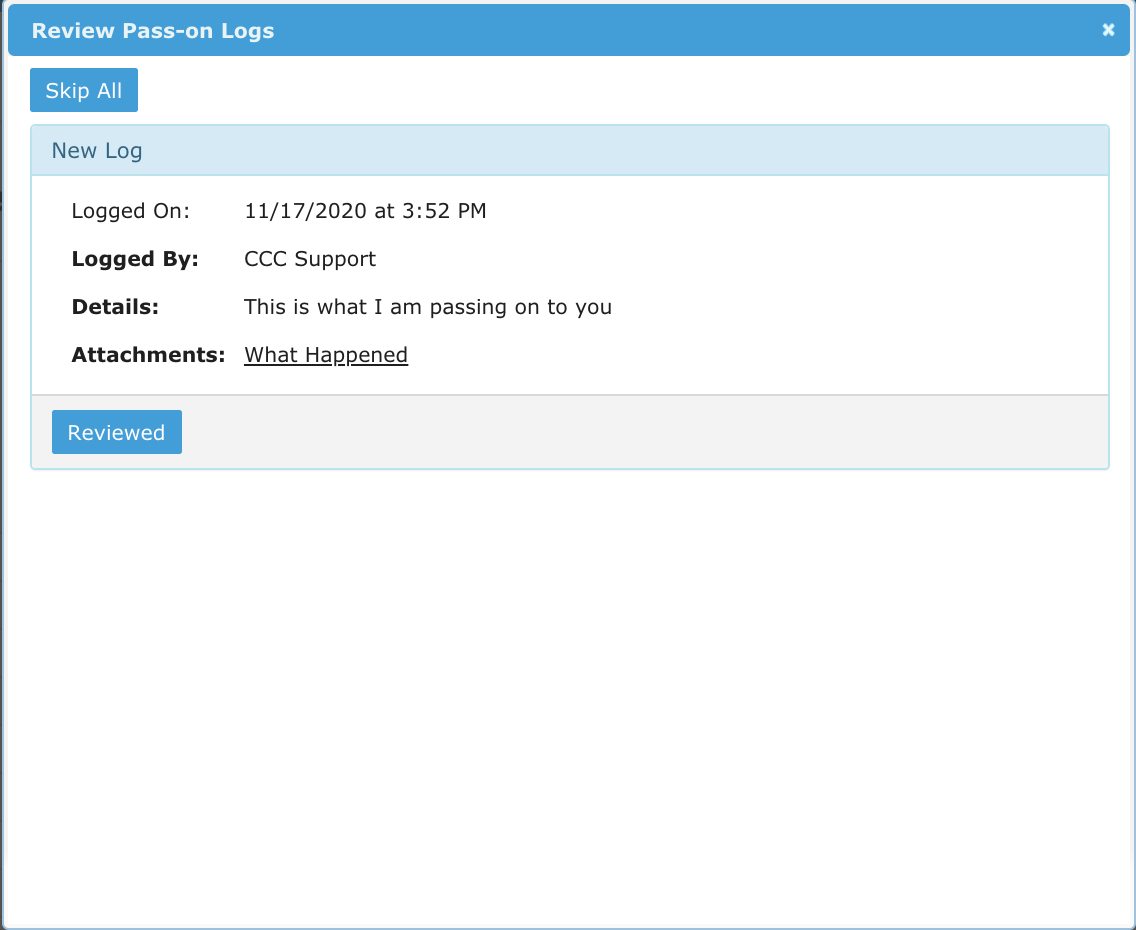Click the Details label
Image resolution: width=1136 pixels, height=930 pixels.
[x=115, y=307]
